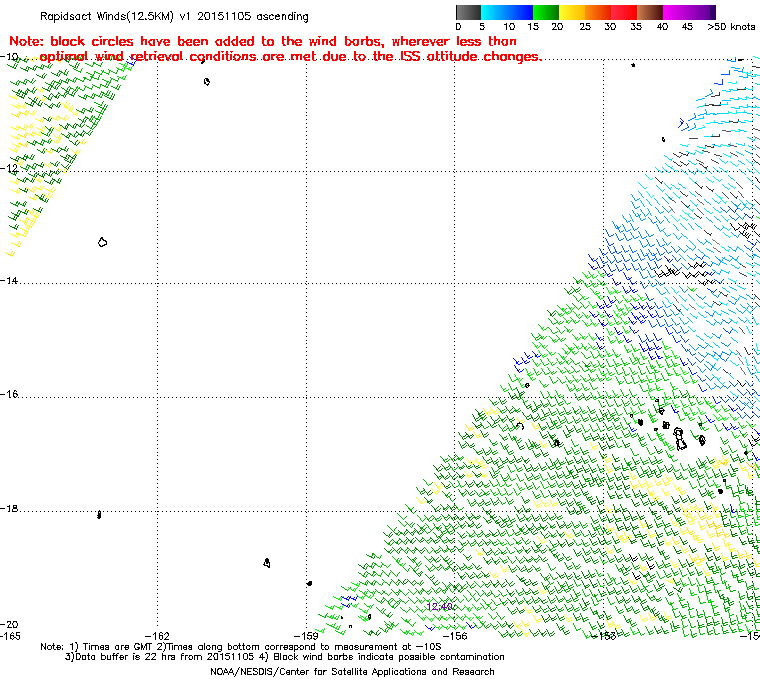Click the '-162' longitude axis label

[158, 636]
